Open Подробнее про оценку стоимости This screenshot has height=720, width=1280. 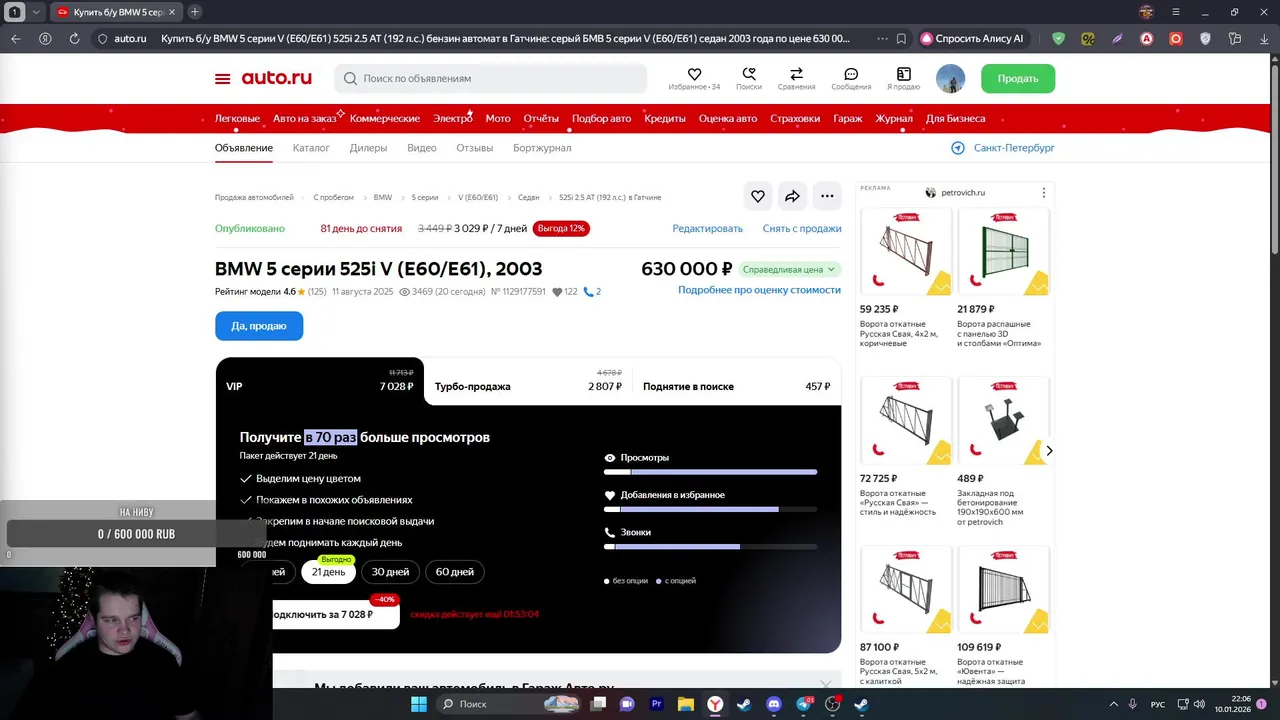pos(759,289)
